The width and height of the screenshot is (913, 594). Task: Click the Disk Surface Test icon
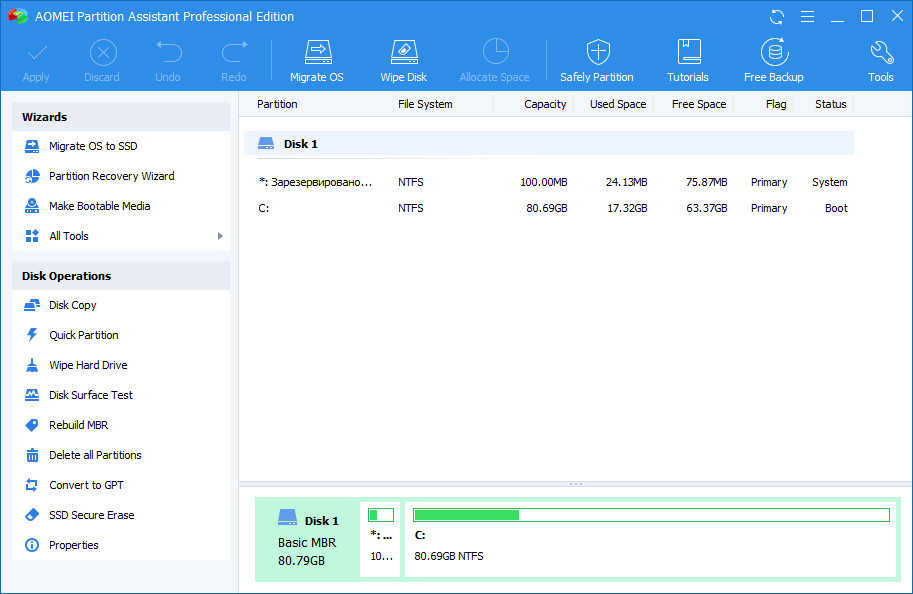(32, 395)
